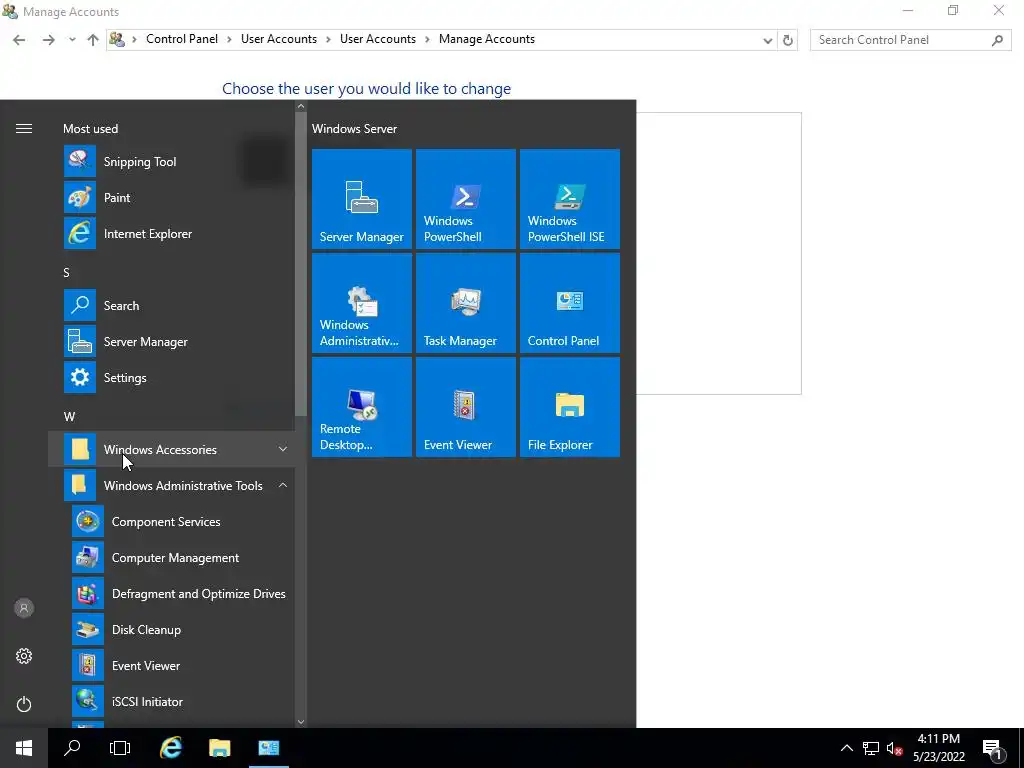This screenshot has height=768, width=1024.
Task: Open the Event Viewer tile
Action: click(x=466, y=407)
